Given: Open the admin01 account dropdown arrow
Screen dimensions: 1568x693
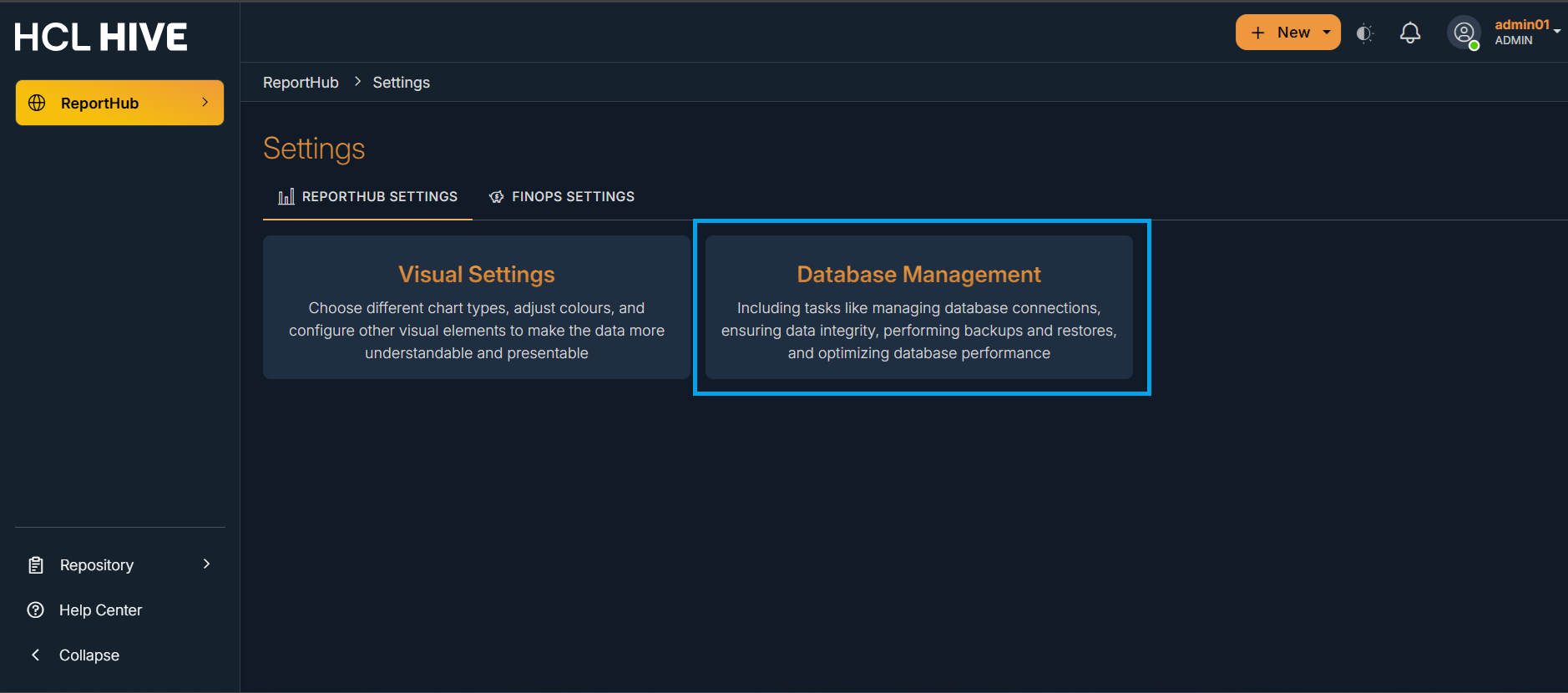Looking at the screenshot, I should tap(1557, 32).
